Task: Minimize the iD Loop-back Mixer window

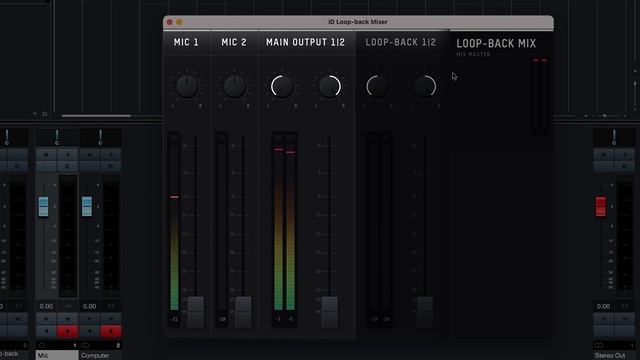Action: click(179, 22)
